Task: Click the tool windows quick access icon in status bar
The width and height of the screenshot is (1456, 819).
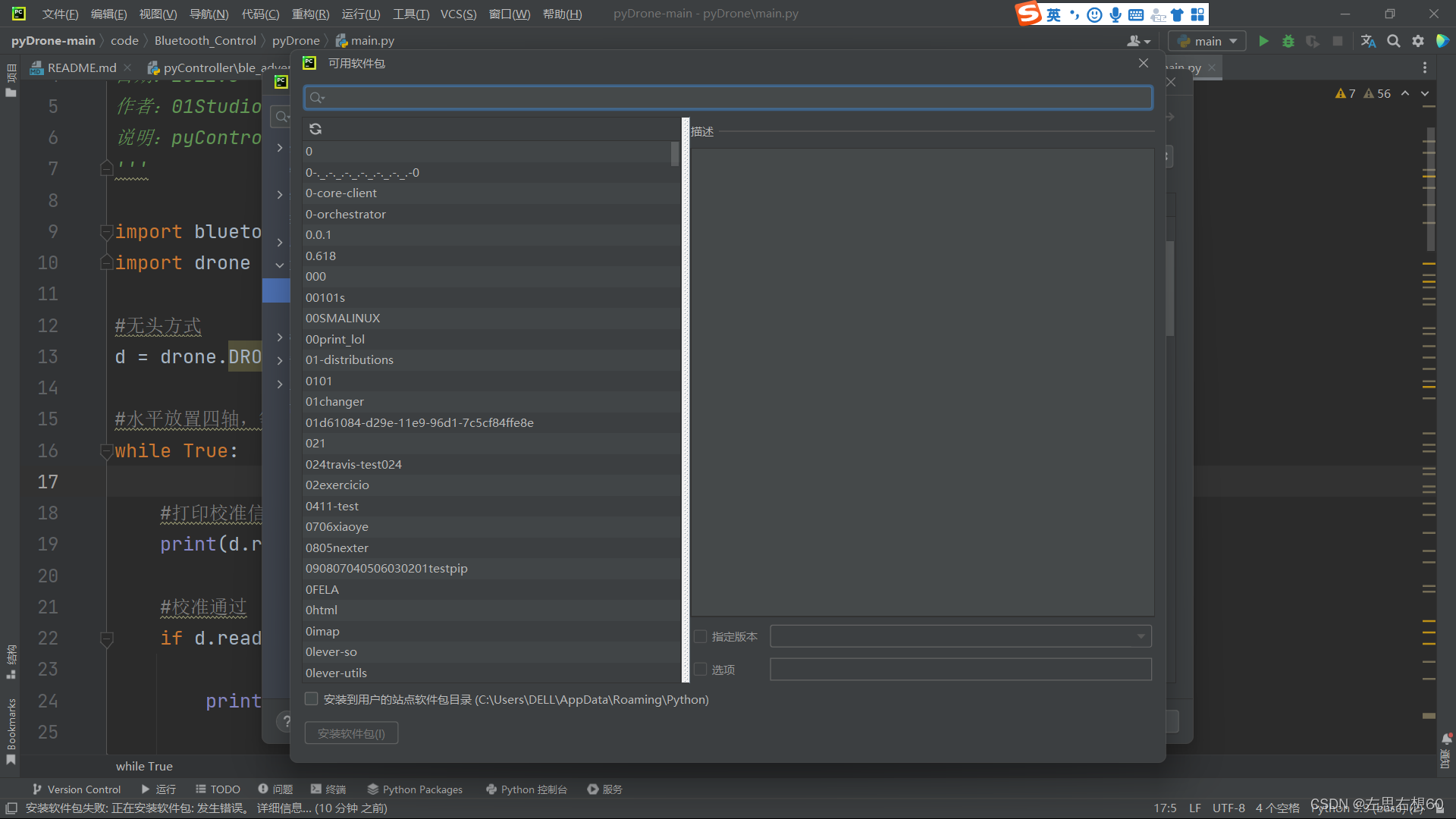Action: coord(11,808)
